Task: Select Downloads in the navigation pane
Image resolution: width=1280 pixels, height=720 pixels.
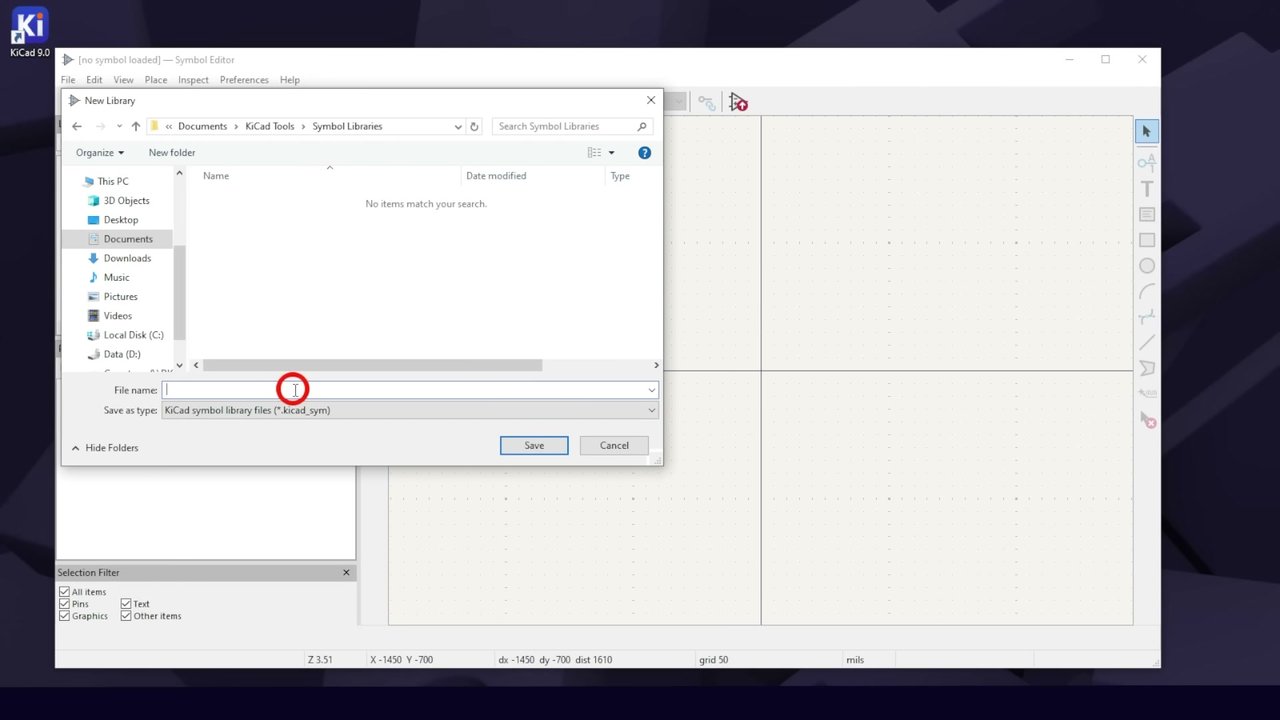Action: (127, 258)
